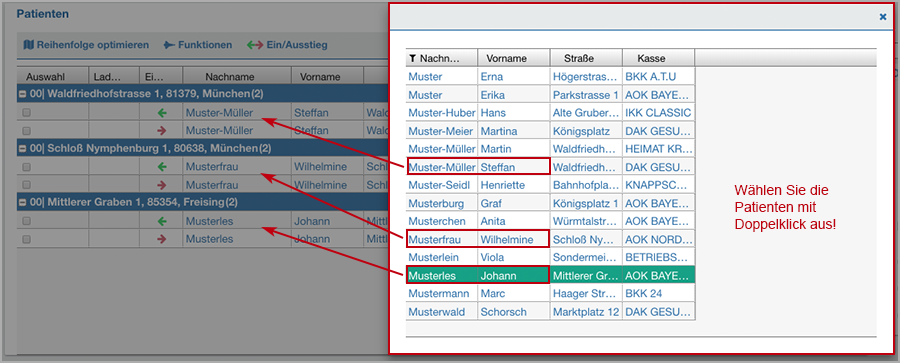Collapse the Mittlerer Graben 1, Freising group
The width and height of the screenshot is (900, 363).
23,202
